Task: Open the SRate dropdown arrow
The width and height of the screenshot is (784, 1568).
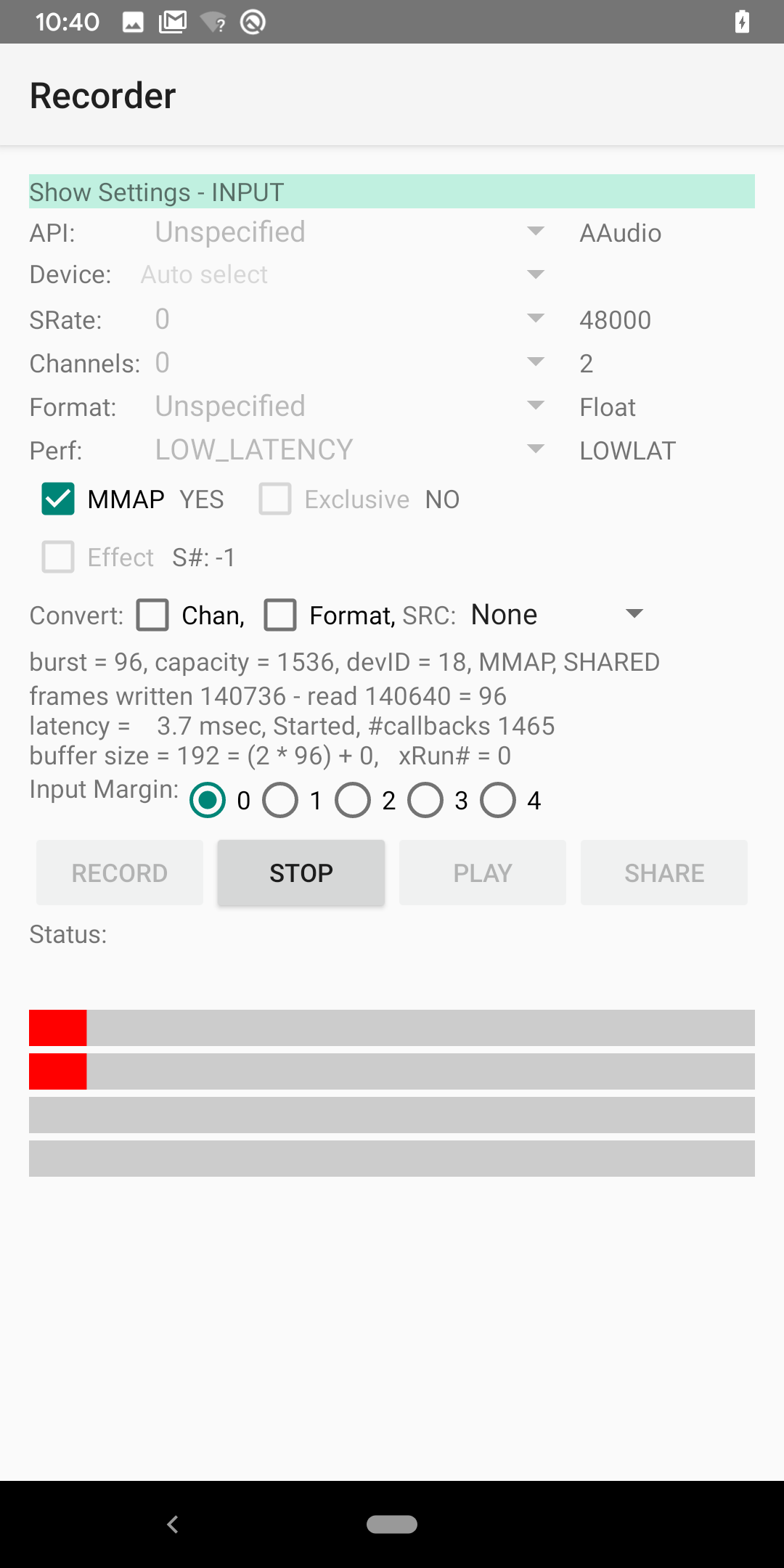Action: [x=536, y=319]
